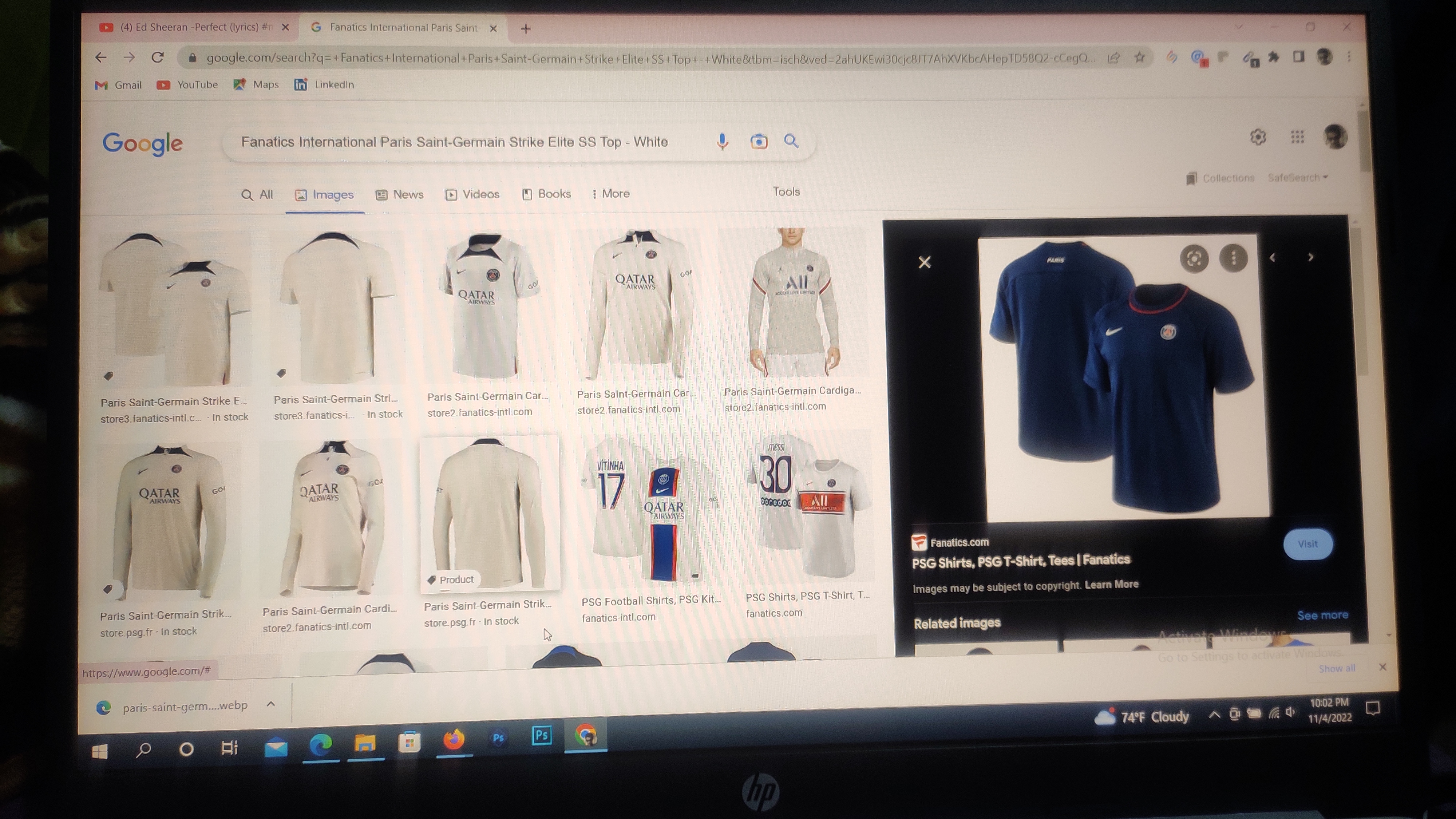The width and height of the screenshot is (1456, 819).
Task: Click the Visit button for Fanatics.com
Action: coord(1308,544)
